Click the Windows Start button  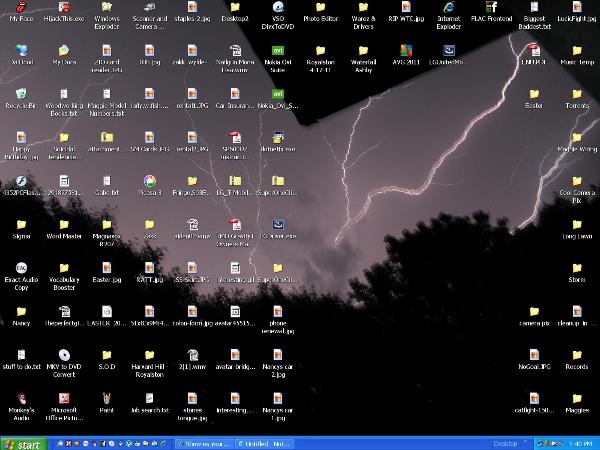[x=23, y=443]
